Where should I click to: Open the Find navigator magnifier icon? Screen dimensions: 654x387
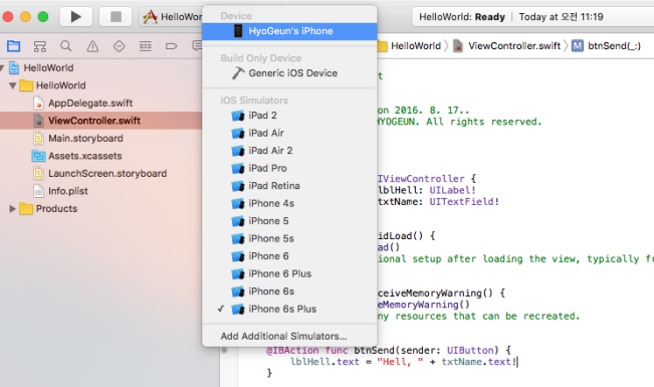pyautogui.click(x=66, y=46)
